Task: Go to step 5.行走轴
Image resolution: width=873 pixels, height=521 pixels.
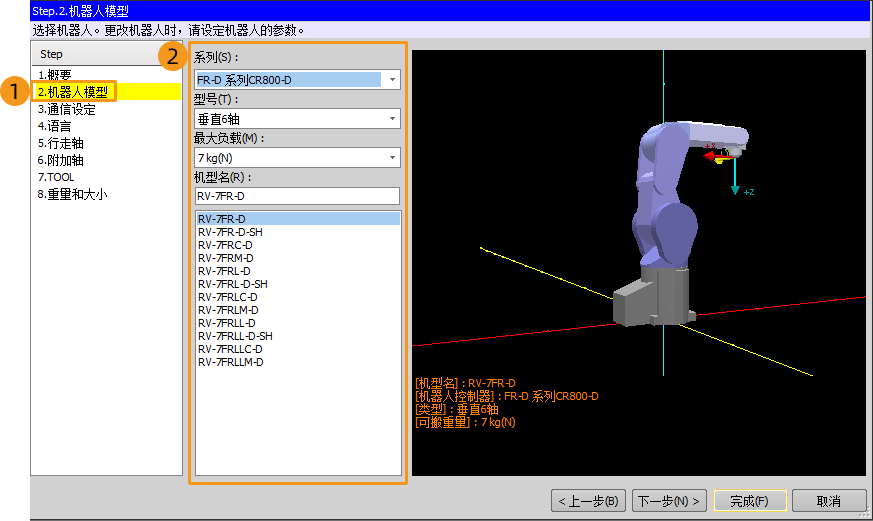Action: pos(60,143)
